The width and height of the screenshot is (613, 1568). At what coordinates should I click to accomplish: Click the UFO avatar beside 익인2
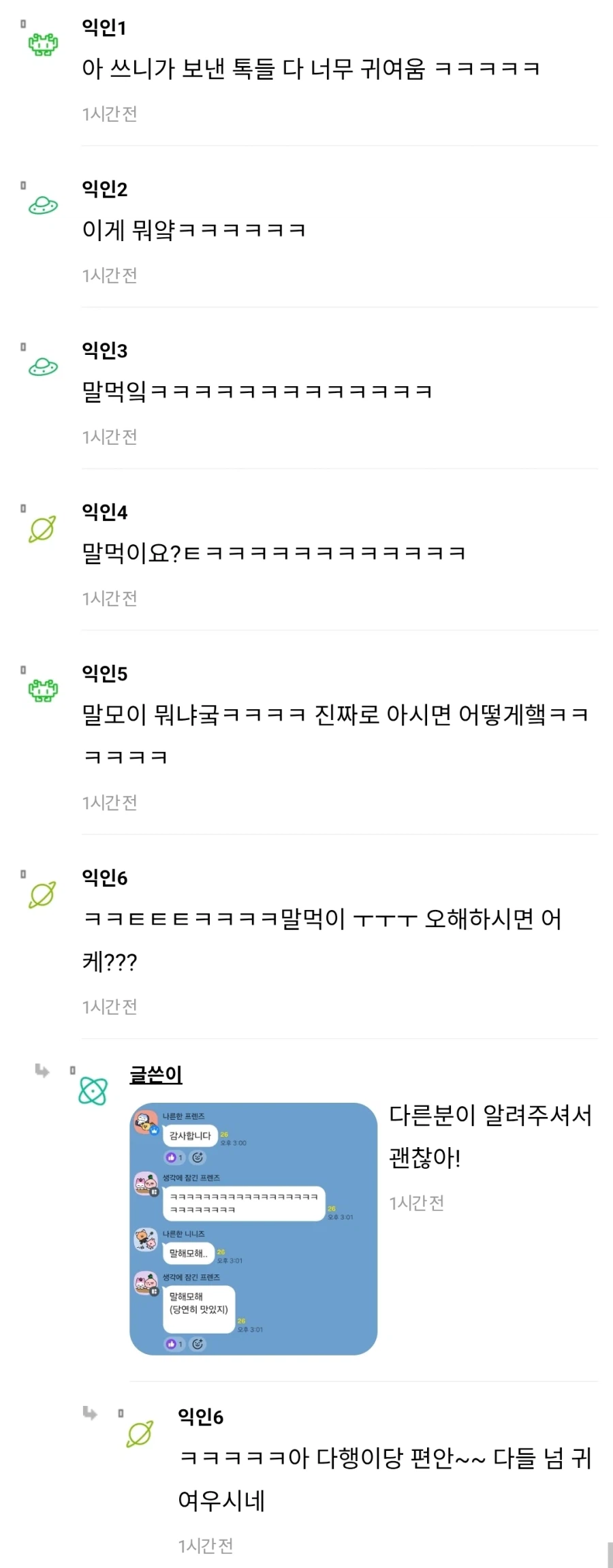44,204
